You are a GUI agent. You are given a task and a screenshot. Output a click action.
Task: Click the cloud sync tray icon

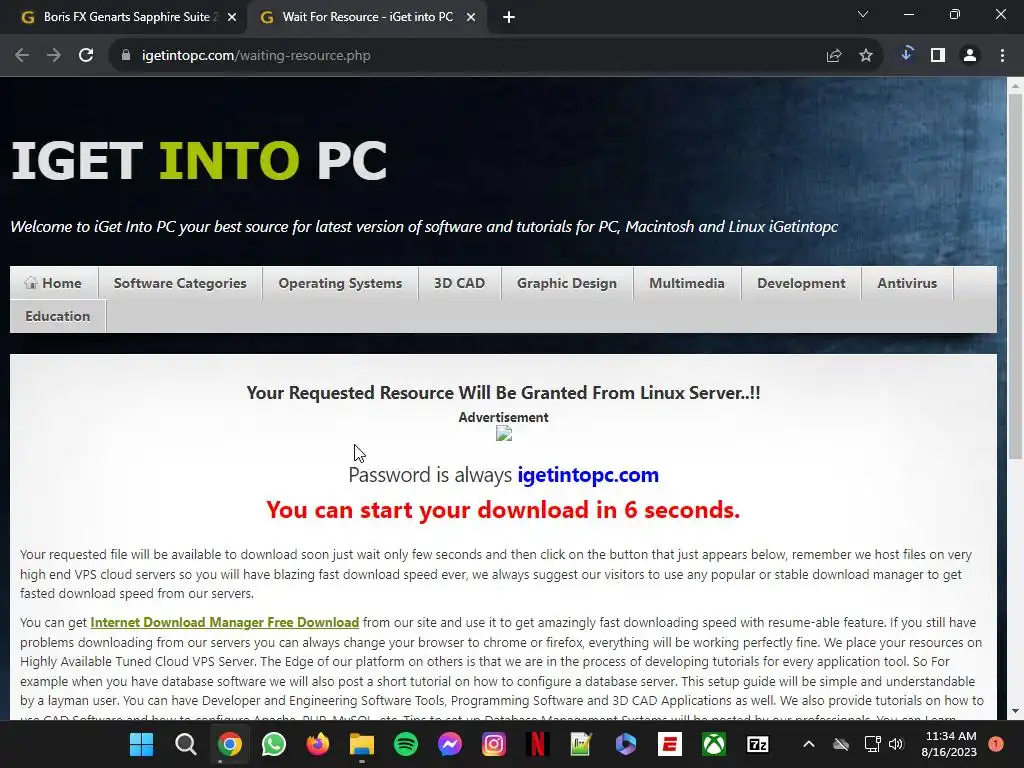[x=840, y=744]
